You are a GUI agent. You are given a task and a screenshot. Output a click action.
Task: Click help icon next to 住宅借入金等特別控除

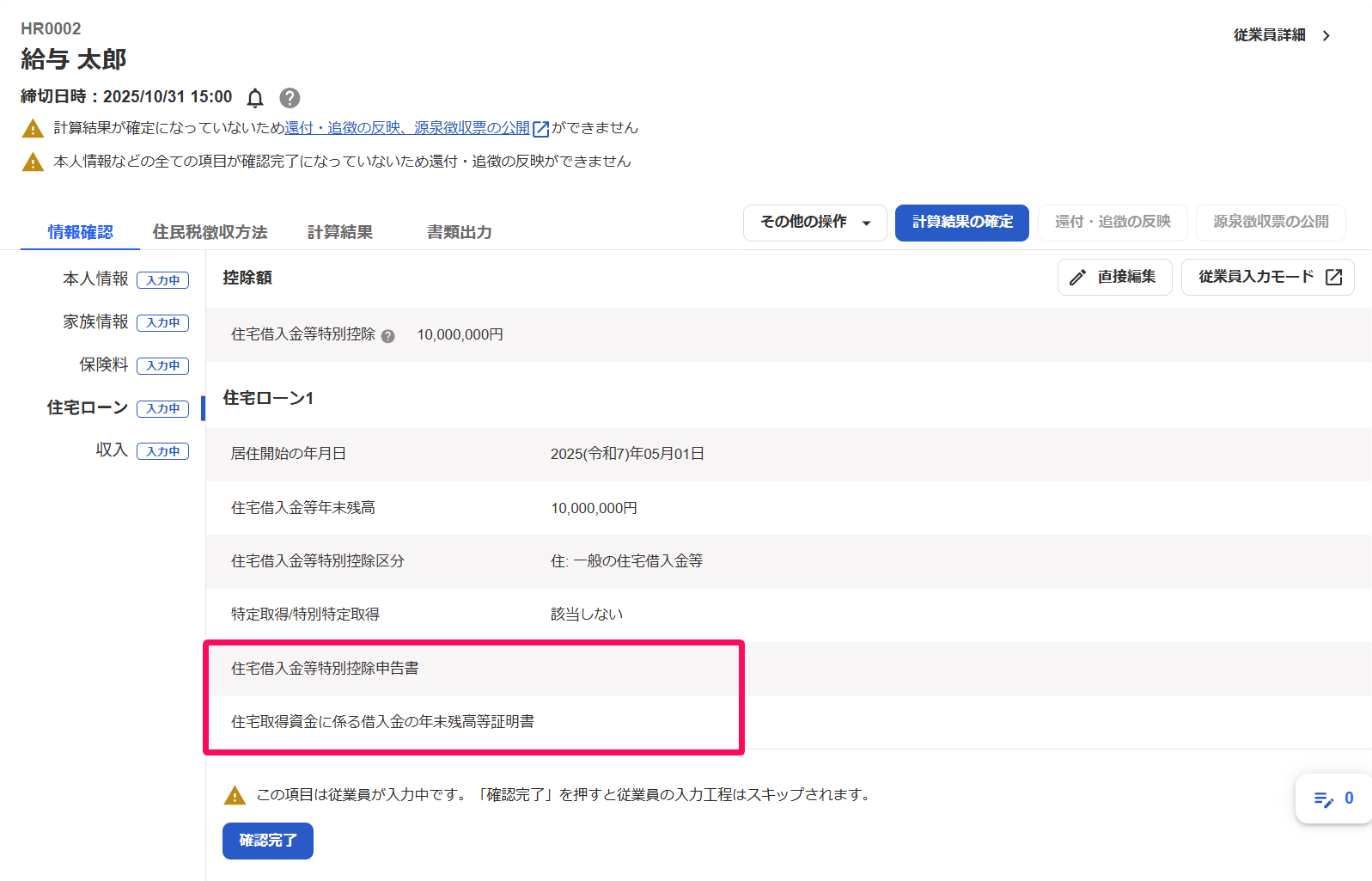coord(388,336)
